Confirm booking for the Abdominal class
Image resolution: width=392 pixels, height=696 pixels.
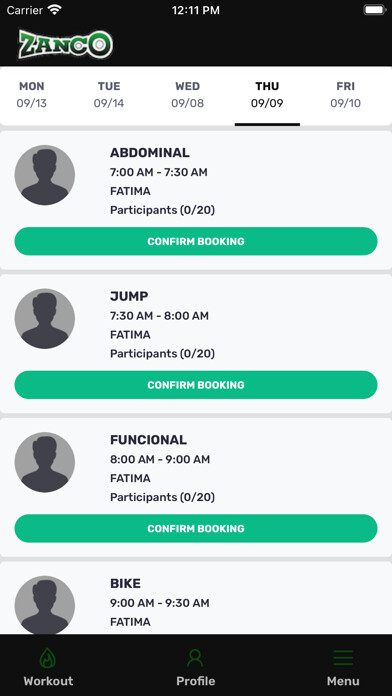[x=196, y=241]
